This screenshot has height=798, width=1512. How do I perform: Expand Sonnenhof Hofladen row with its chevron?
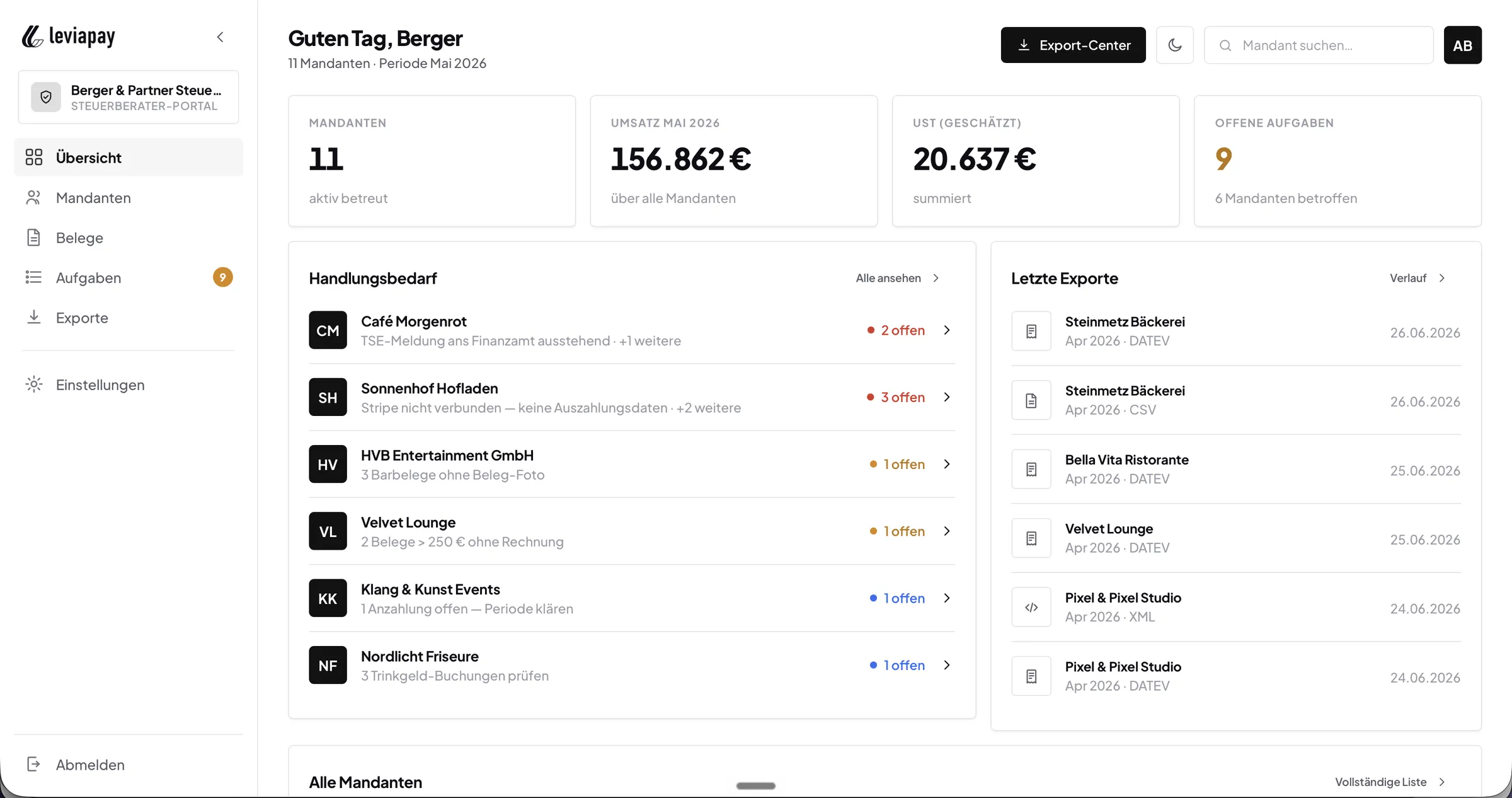(x=946, y=397)
